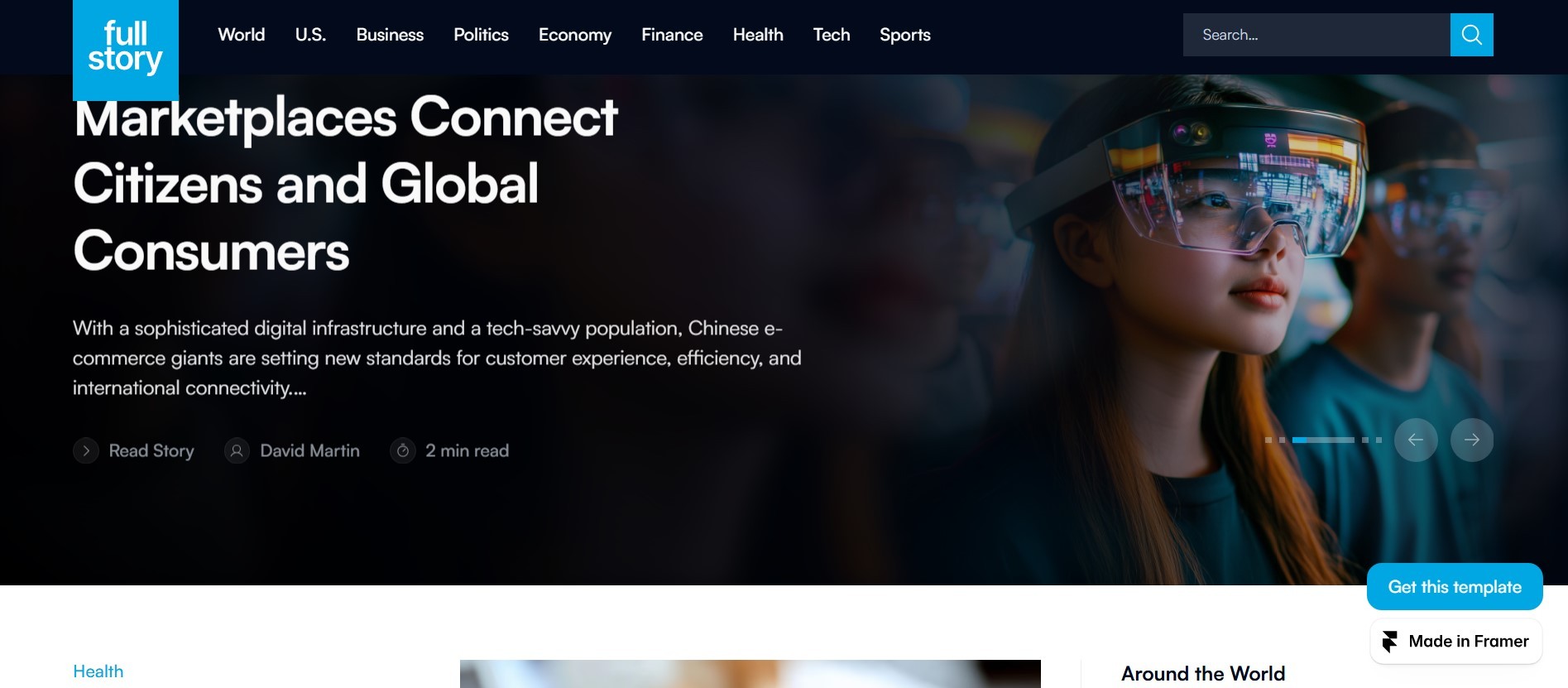
Task: Open the World menu item
Action: [x=242, y=35]
